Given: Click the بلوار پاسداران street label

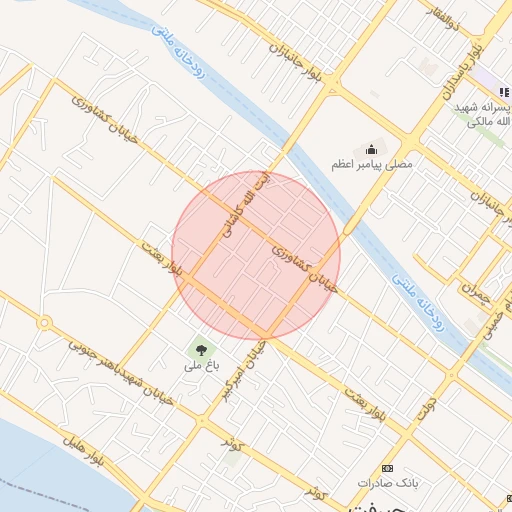Looking at the screenshot, I should 463,72.
